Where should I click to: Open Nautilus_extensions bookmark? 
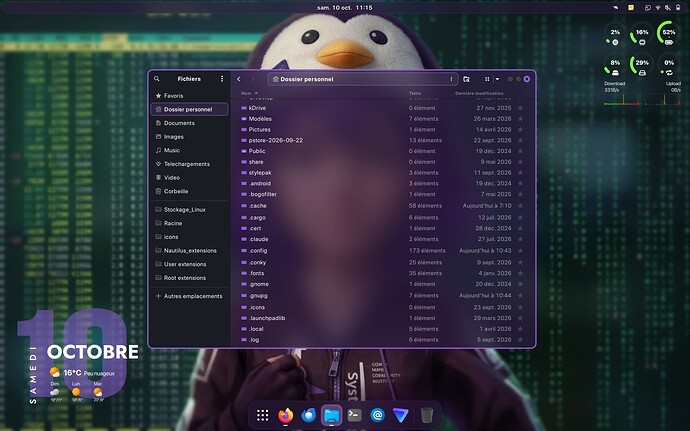[190, 250]
